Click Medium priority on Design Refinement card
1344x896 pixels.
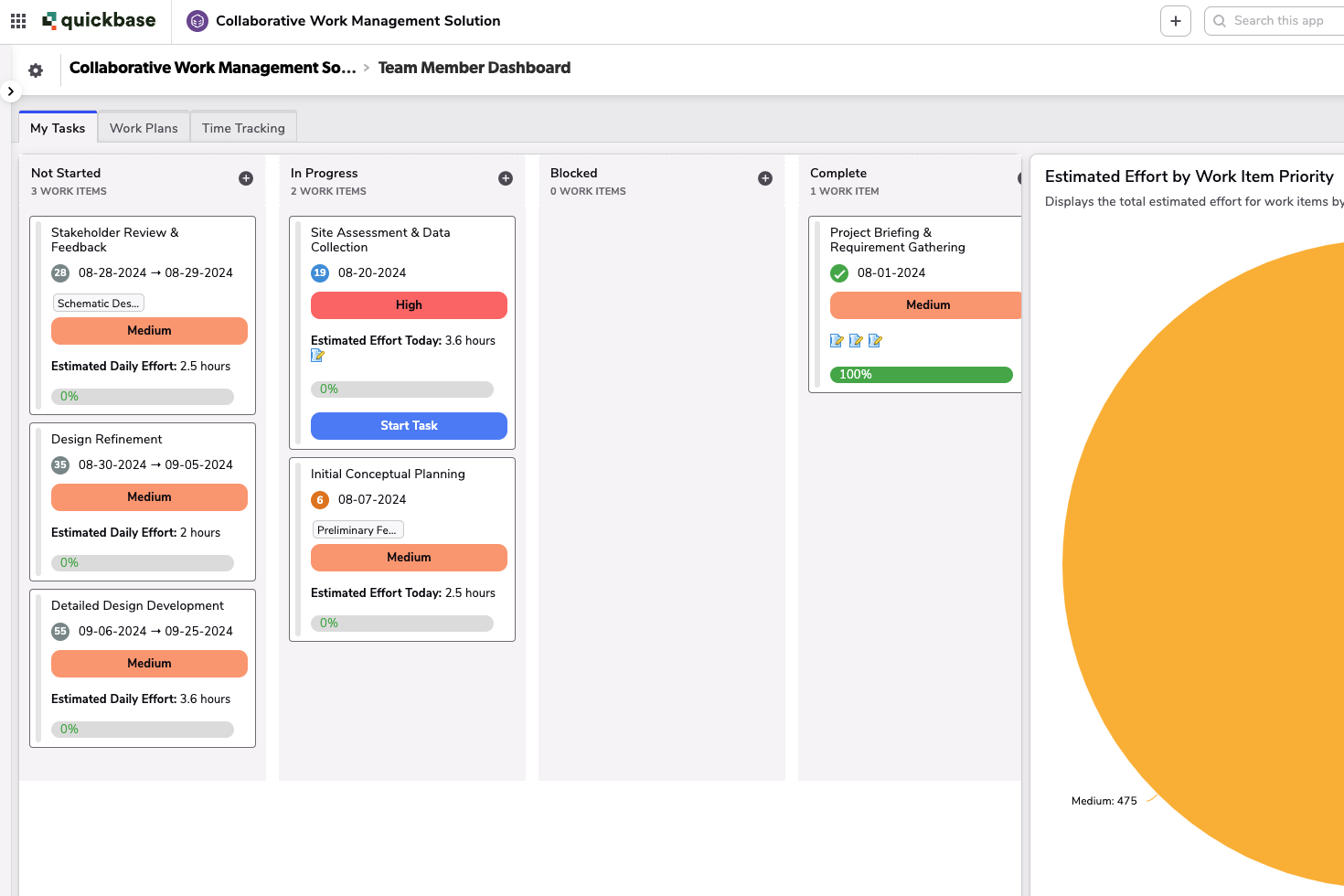pos(149,497)
